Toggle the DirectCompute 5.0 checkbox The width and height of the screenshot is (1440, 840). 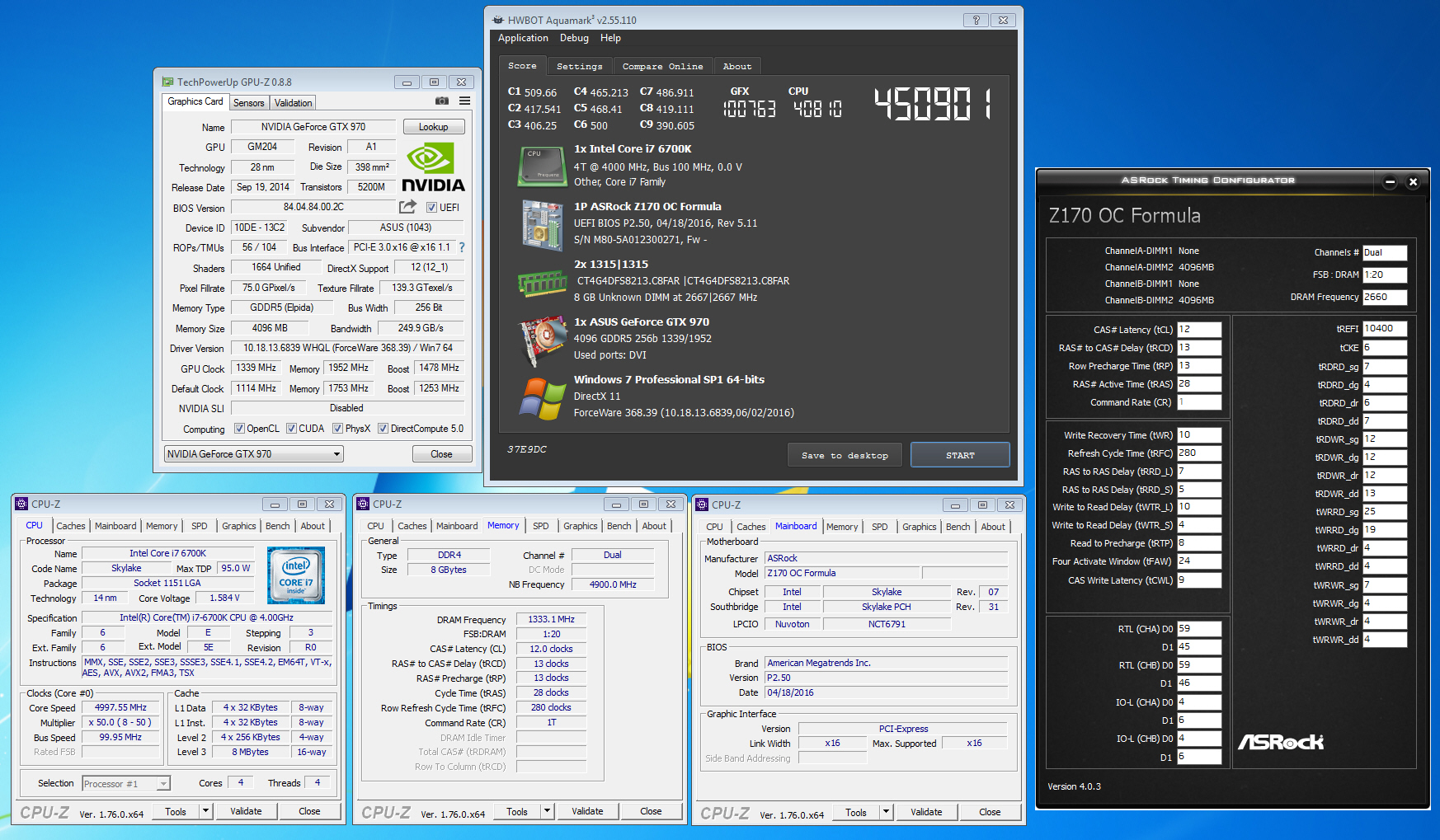[383, 428]
